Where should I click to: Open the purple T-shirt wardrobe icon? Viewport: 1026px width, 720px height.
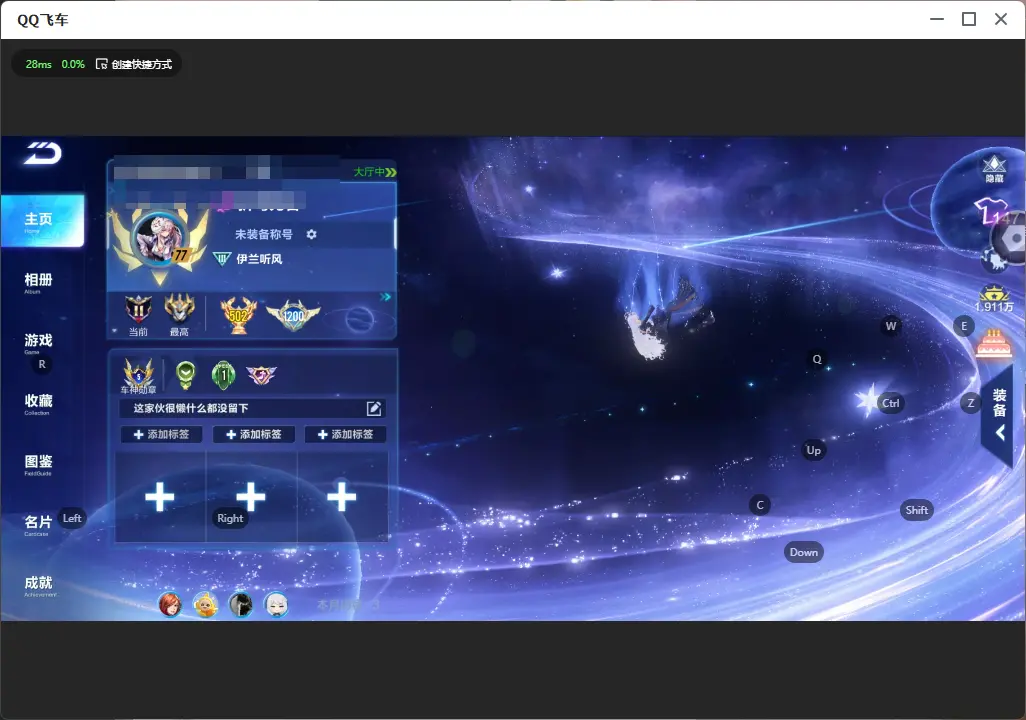coord(991,212)
